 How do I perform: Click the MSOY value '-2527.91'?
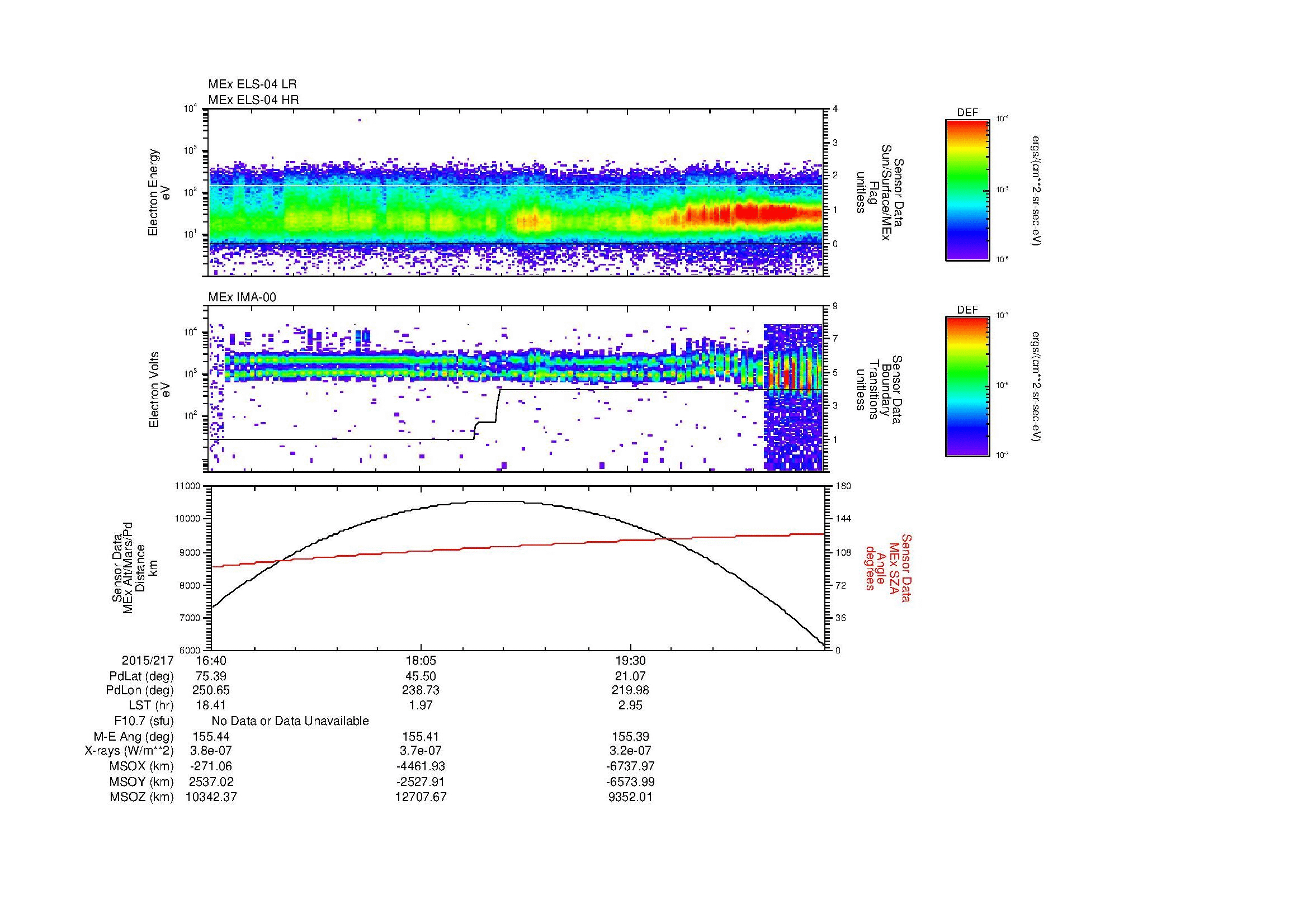pos(421,781)
